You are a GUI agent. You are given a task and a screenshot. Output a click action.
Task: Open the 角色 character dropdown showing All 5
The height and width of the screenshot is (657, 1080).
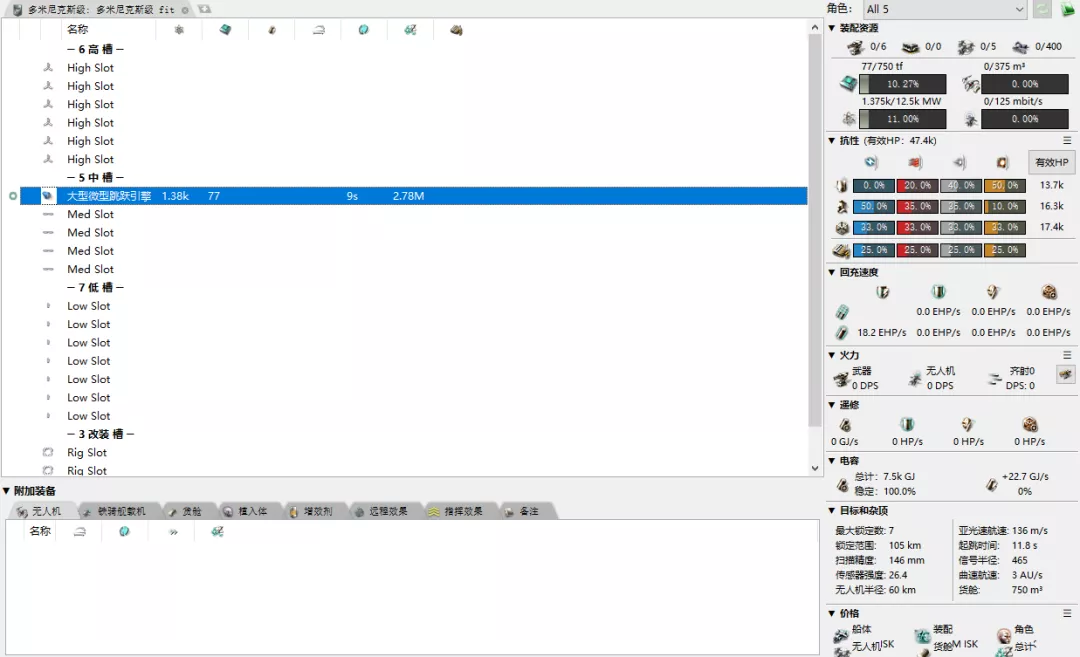944,9
